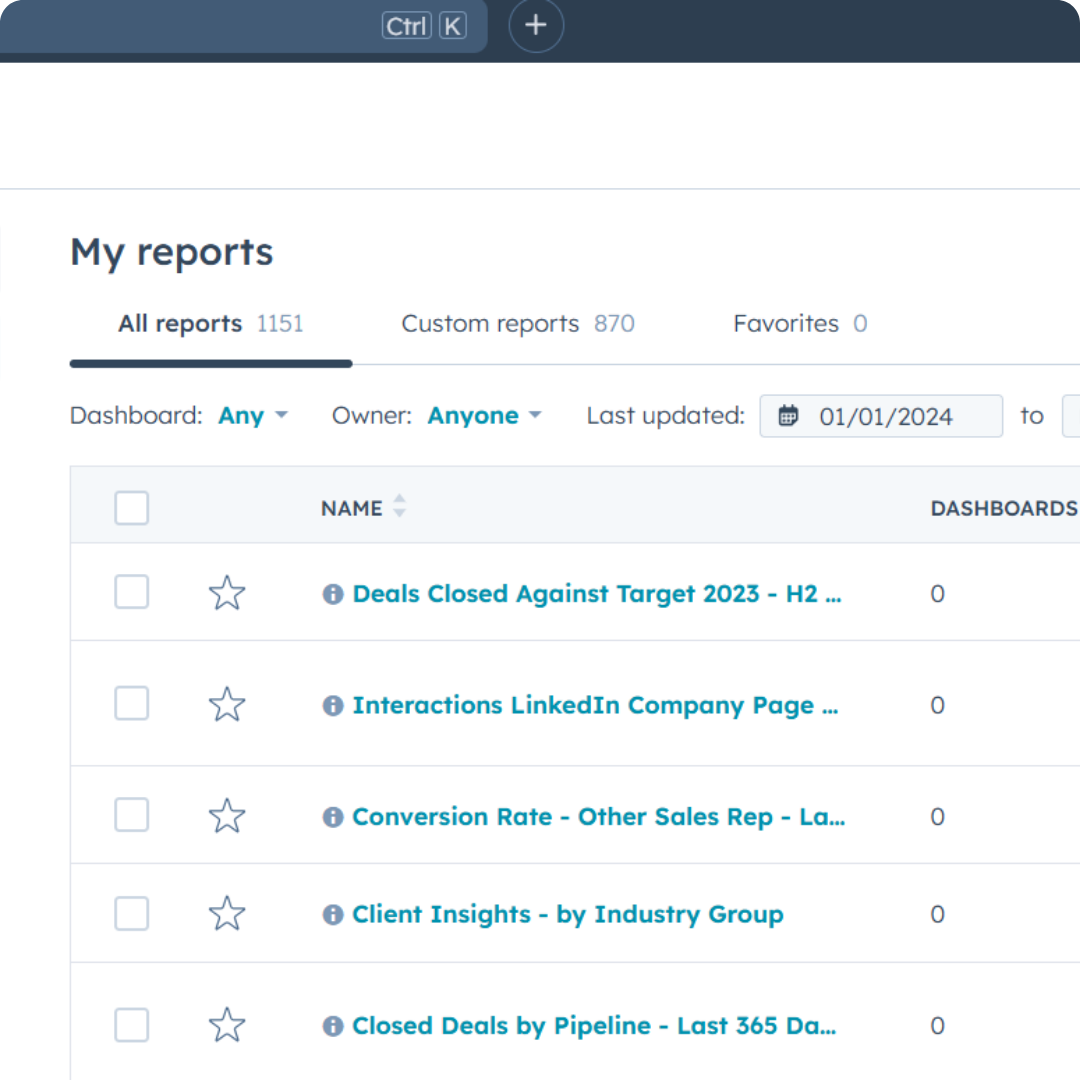The width and height of the screenshot is (1080, 1080).
Task: Open Closed Deals by Pipeline - Last 365 report
Action: (x=594, y=1026)
